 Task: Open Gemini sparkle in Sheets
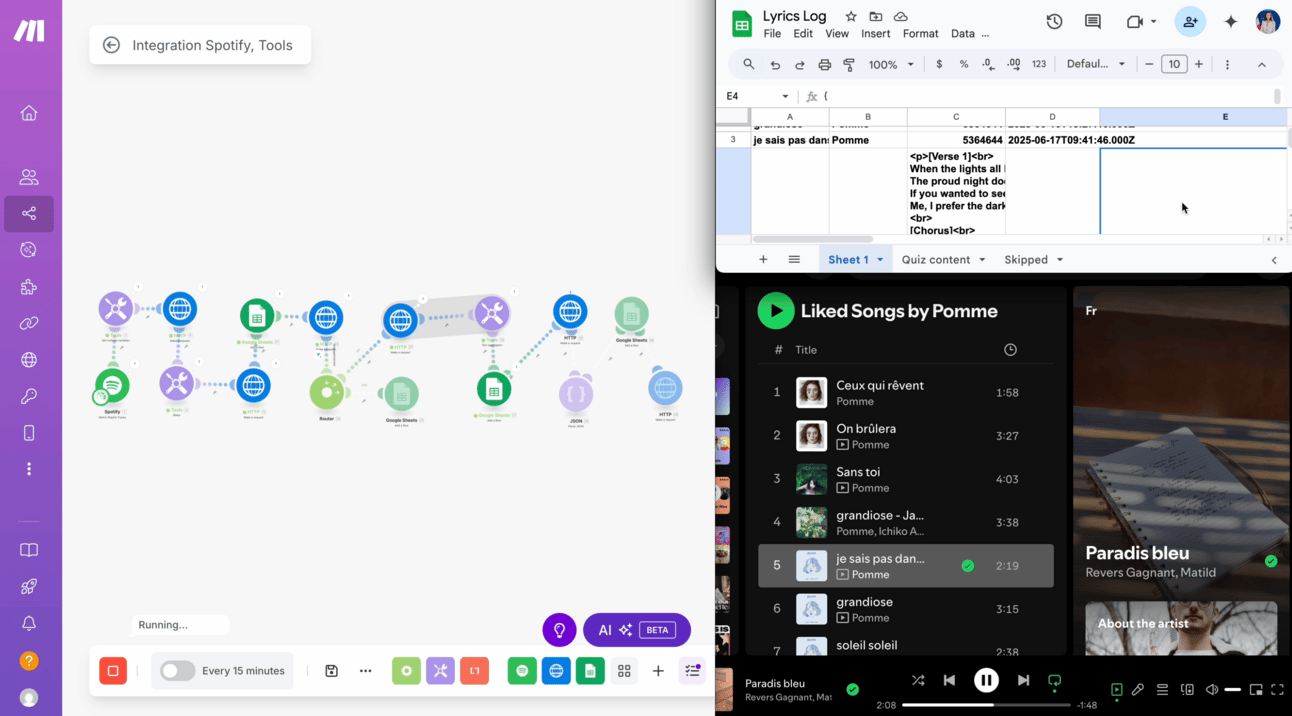point(1231,21)
